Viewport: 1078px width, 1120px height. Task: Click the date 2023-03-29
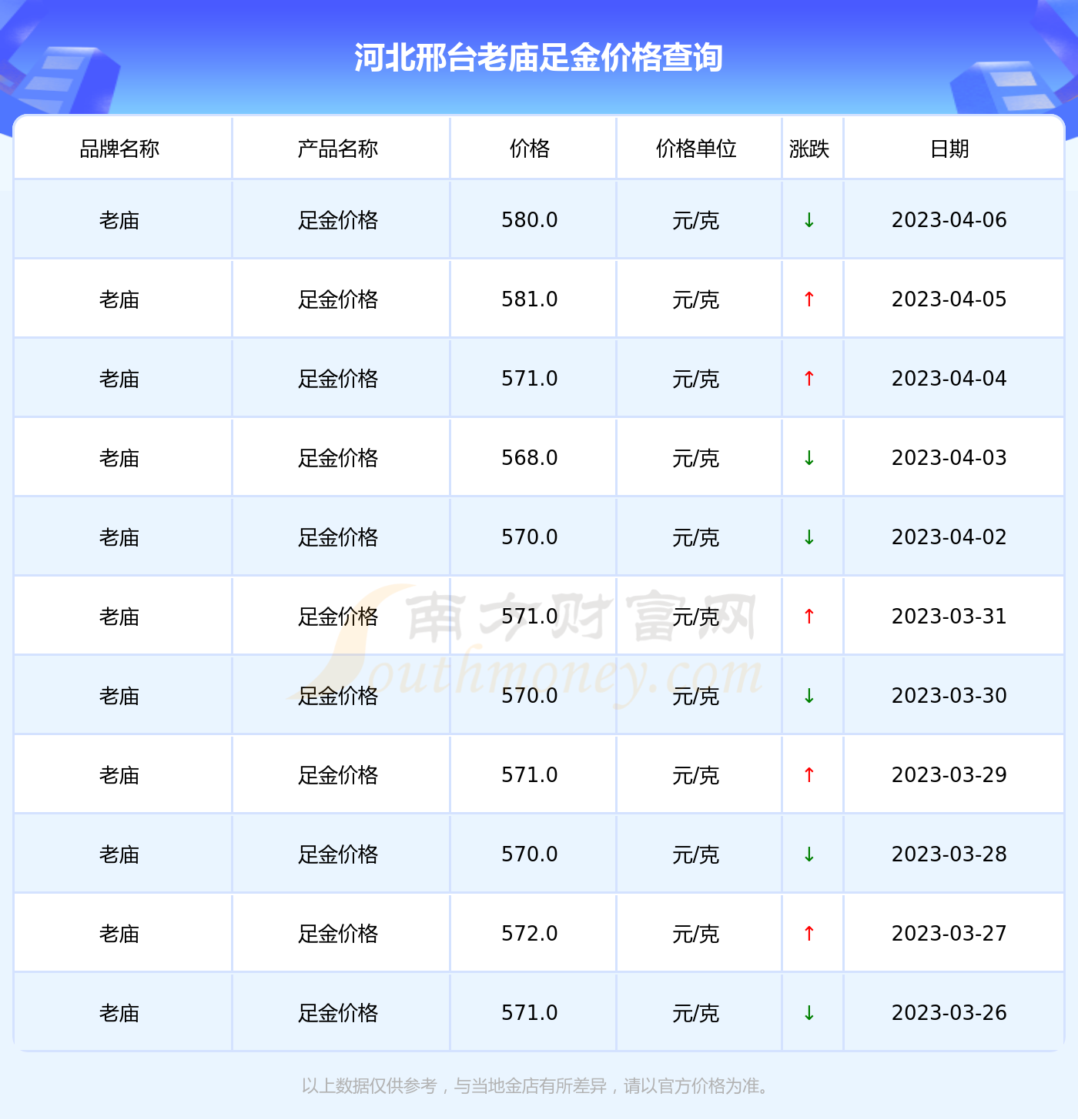pos(949,775)
